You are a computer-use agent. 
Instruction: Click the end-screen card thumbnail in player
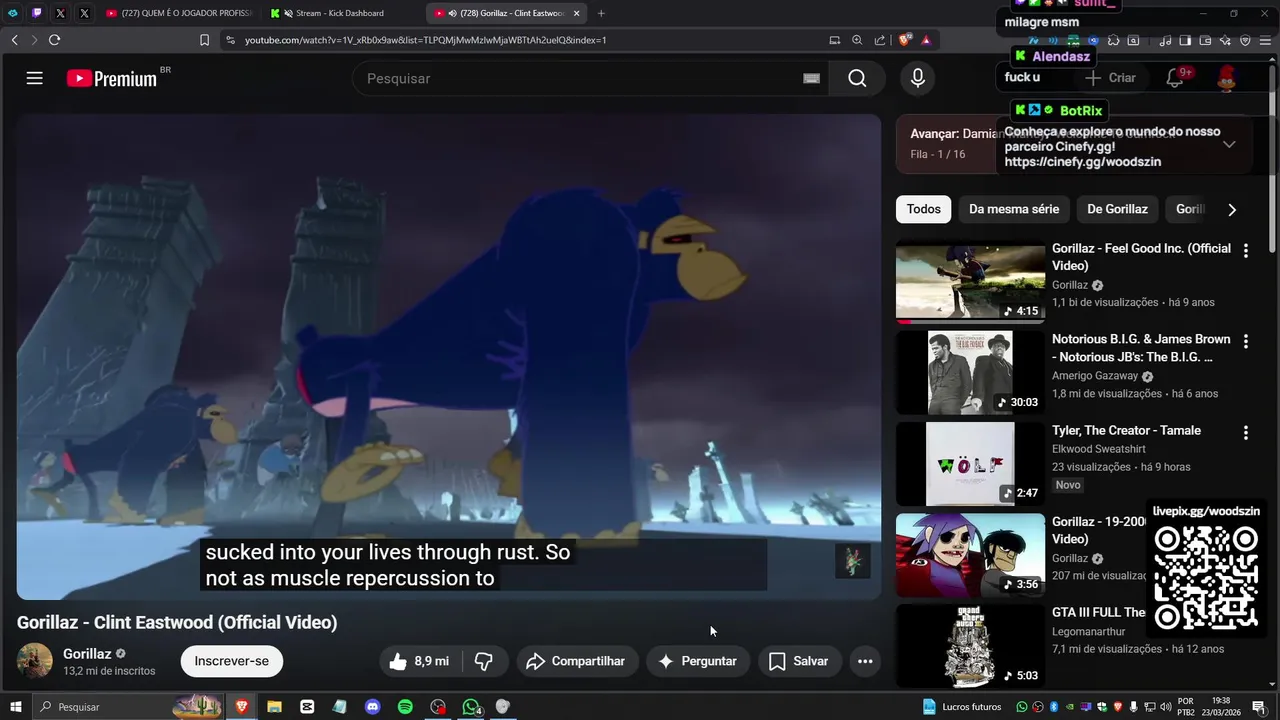pos(853,561)
